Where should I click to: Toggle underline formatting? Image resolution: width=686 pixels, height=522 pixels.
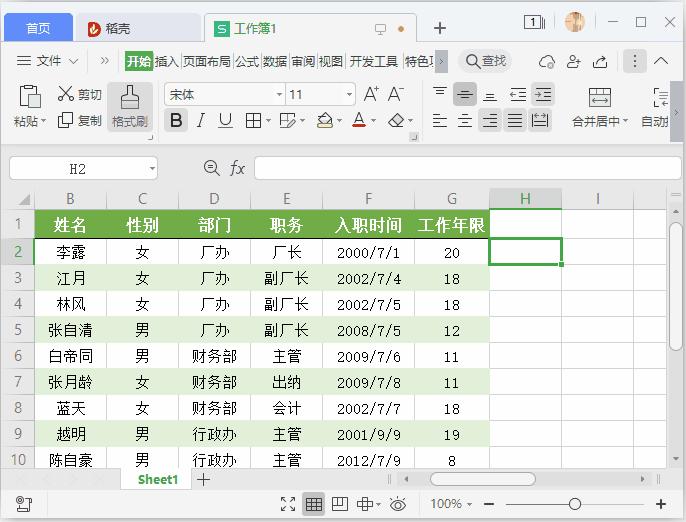225,120
